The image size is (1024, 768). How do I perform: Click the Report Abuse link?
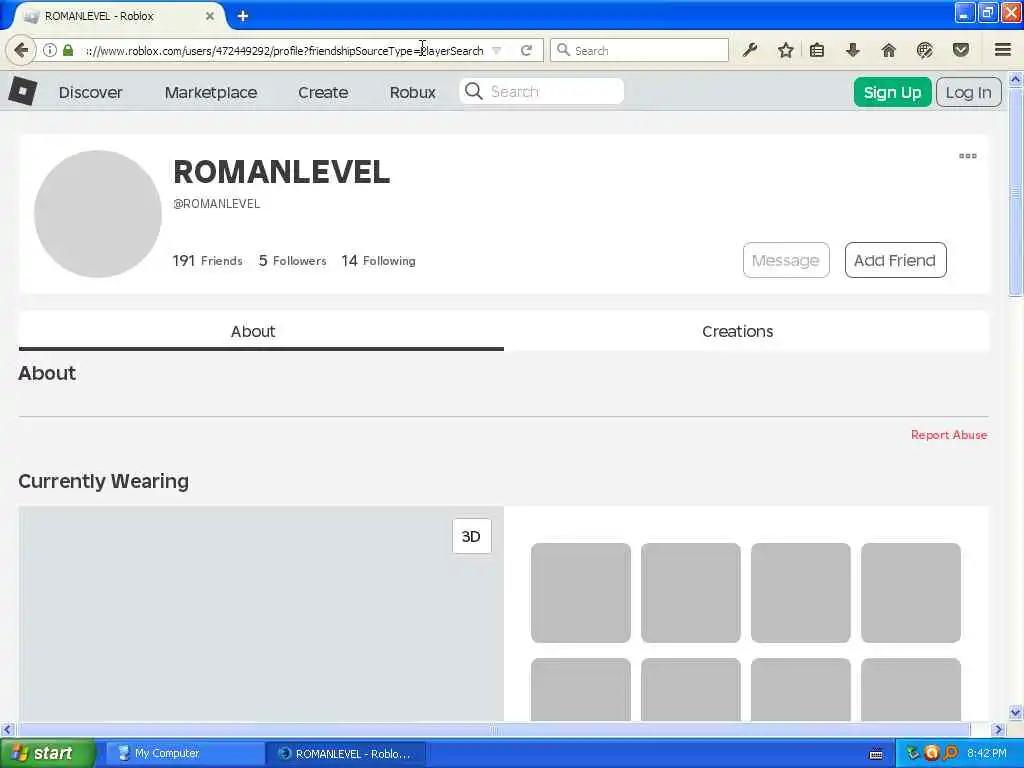coord(949,435)
